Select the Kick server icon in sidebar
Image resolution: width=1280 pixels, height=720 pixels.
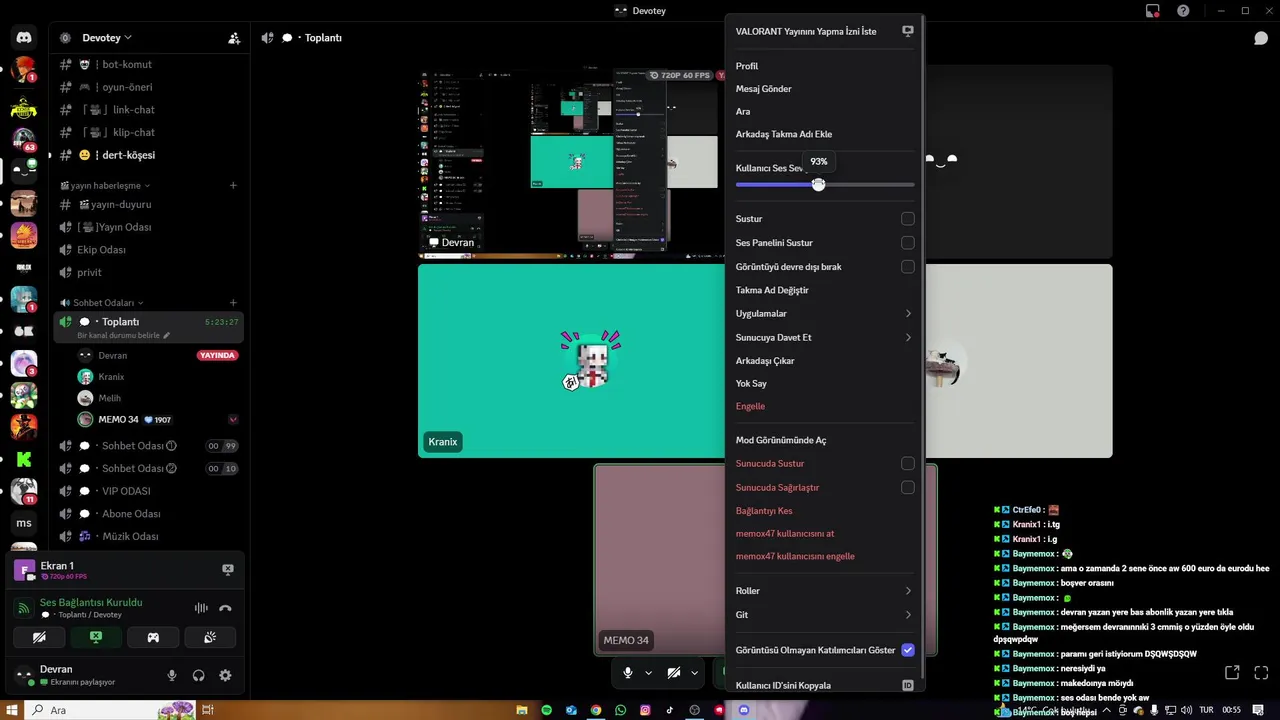[24, 459]
